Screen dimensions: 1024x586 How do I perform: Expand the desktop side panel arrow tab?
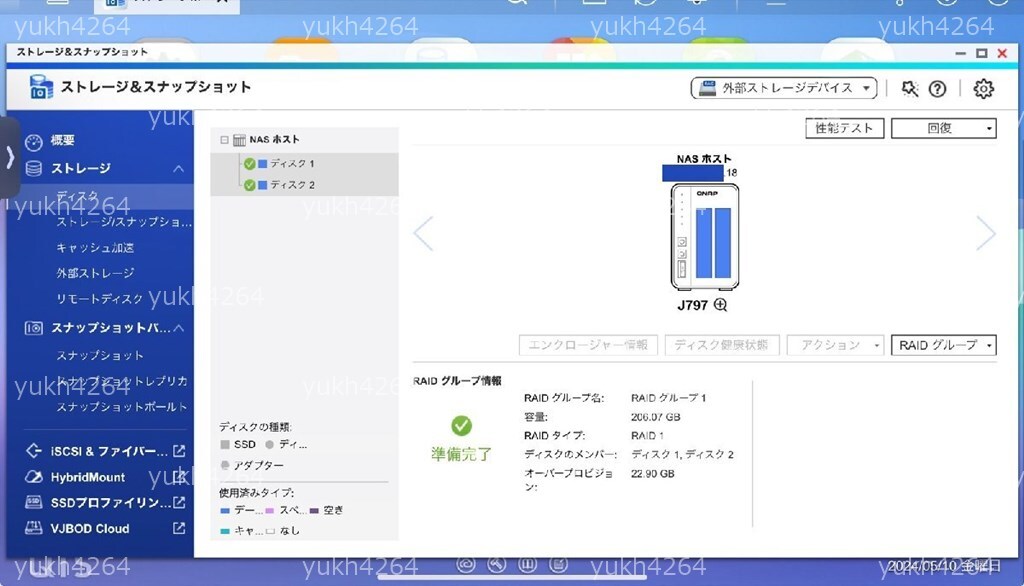tap(10, 157)
